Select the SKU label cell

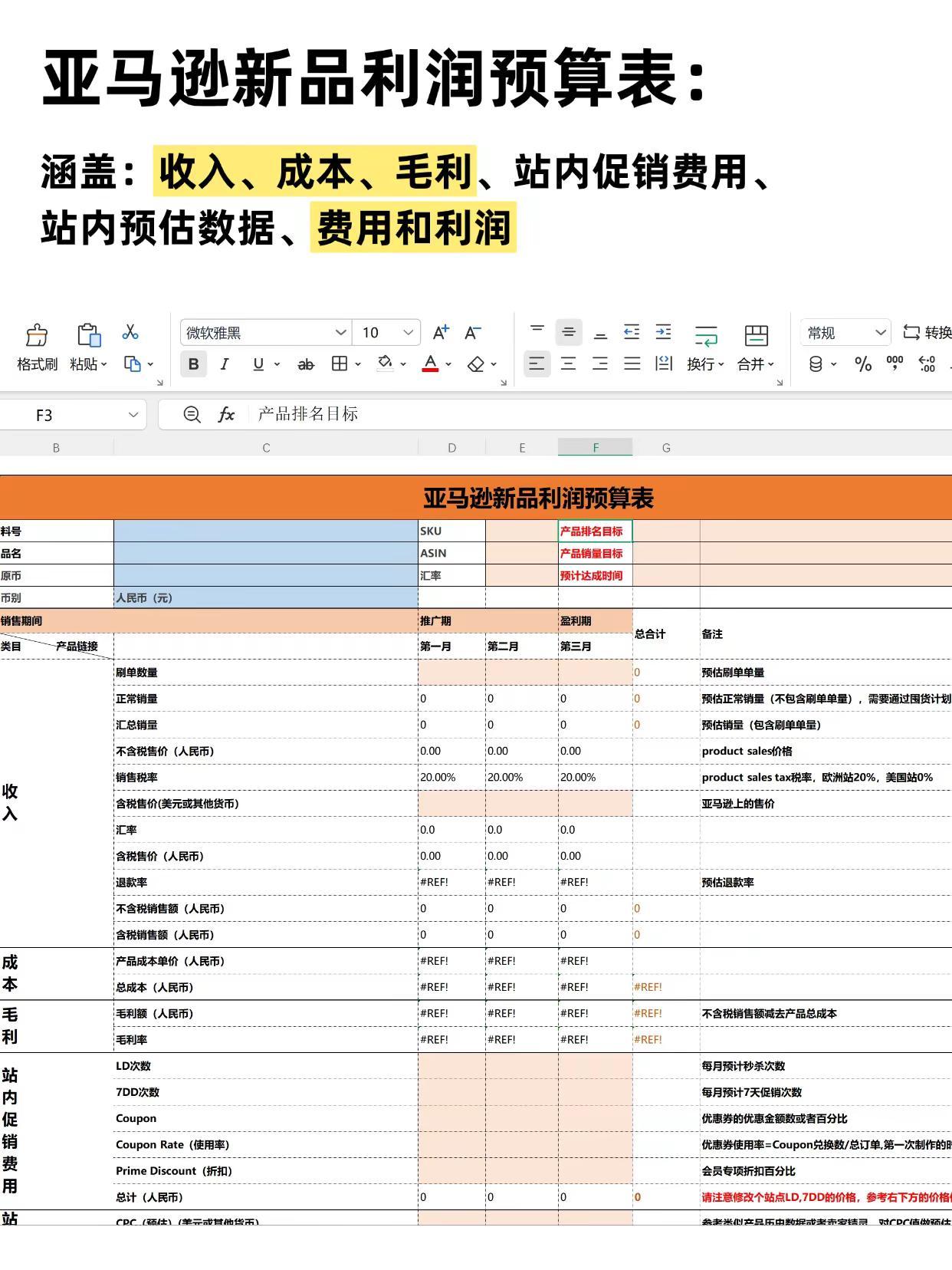pyautogui.click(x=451, y=531)
